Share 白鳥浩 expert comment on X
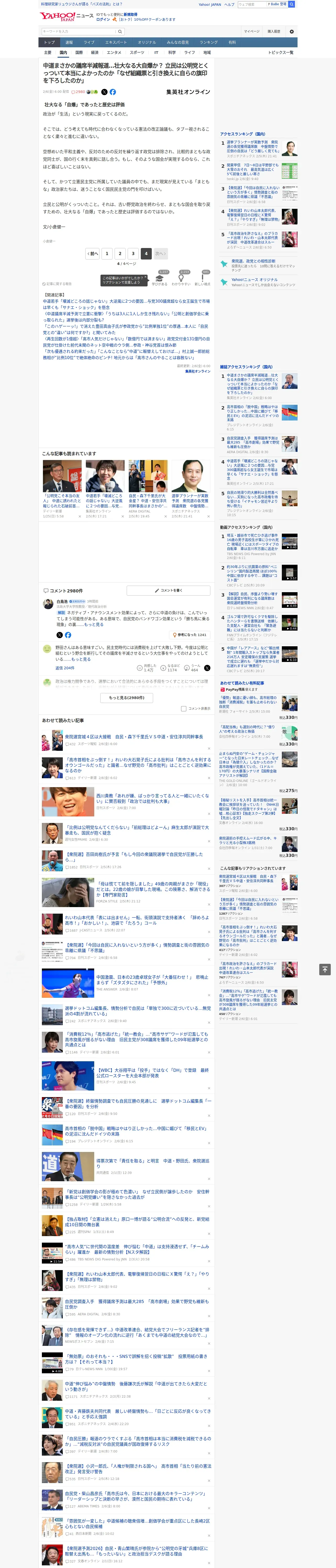336x1568 pixels. coord(60,635)
